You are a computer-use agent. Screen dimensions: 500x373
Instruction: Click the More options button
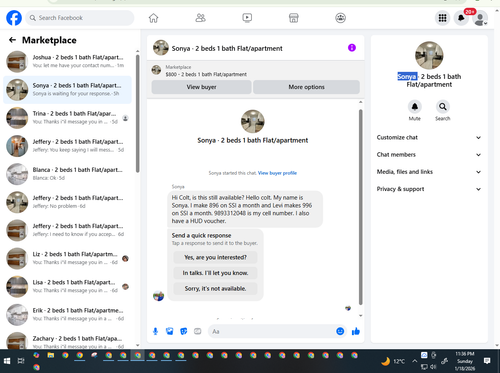point(306,87)
